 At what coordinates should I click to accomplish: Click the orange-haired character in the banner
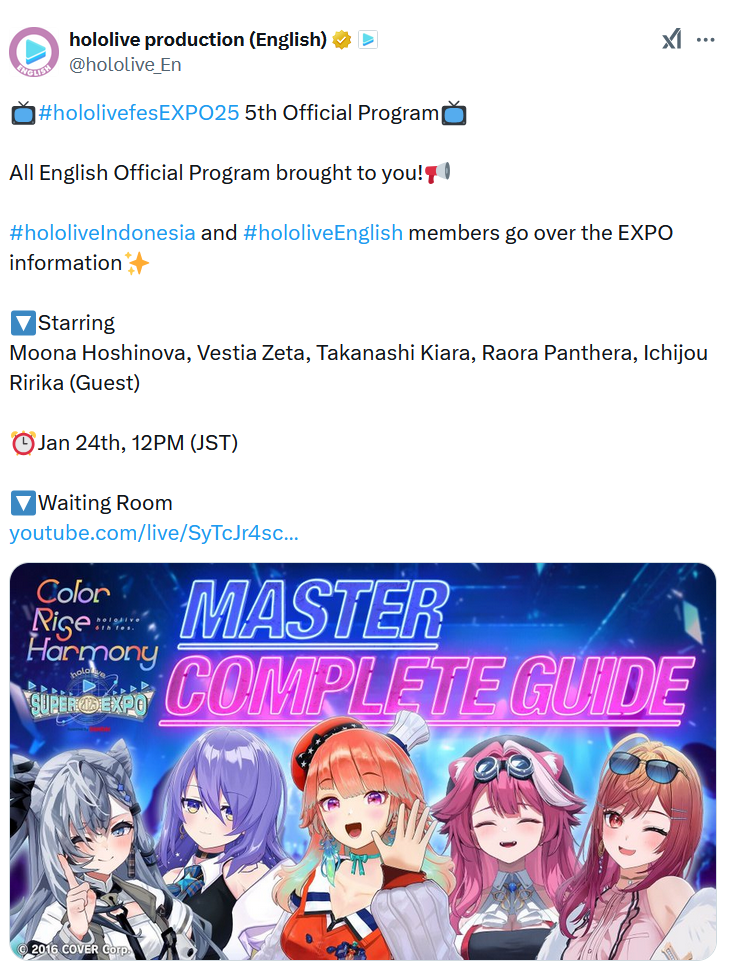tap(357, 840)
